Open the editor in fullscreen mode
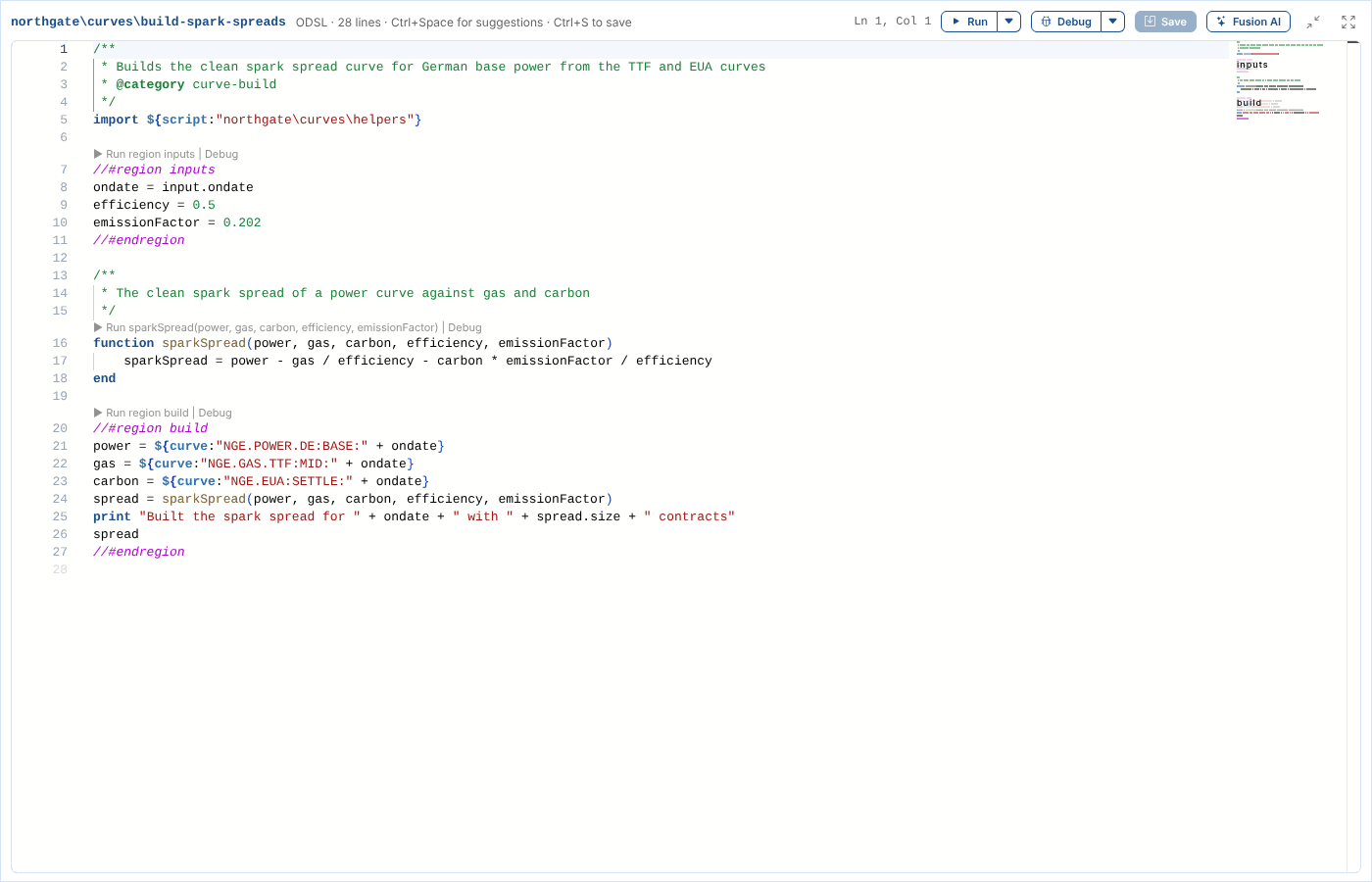The image size is (1372, 882). [x=1348, y=22]
